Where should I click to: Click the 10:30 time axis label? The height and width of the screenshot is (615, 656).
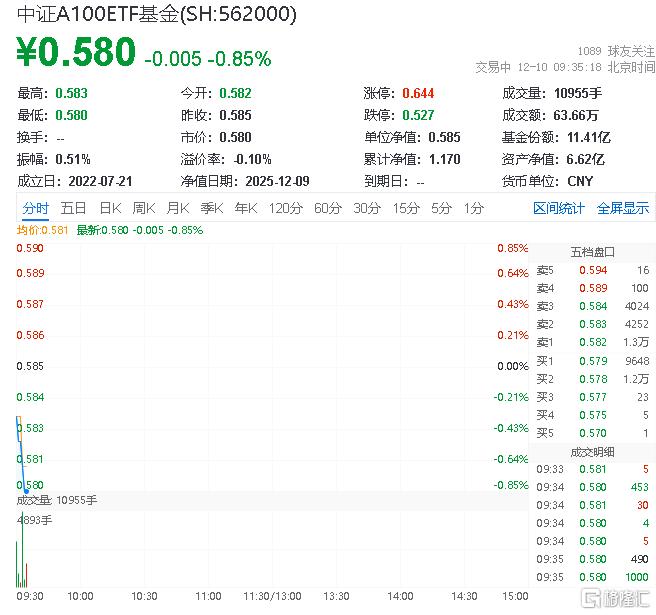[x=144, y=596]
